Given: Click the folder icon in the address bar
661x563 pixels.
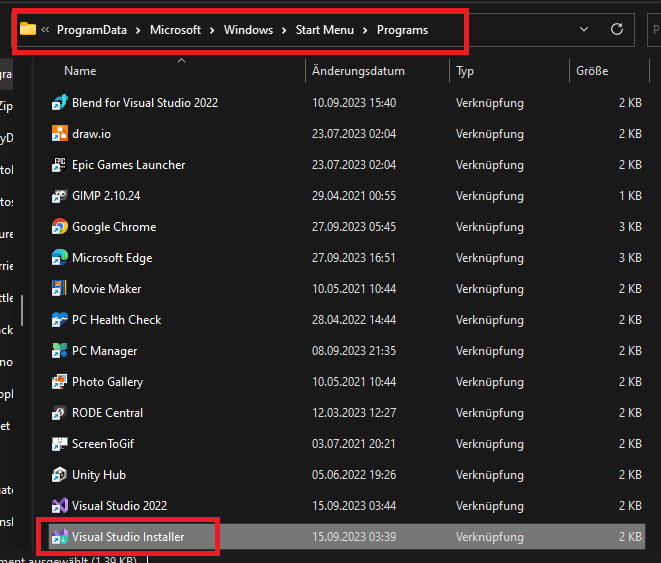Looking at the screenshot, I should coord(28,29).
